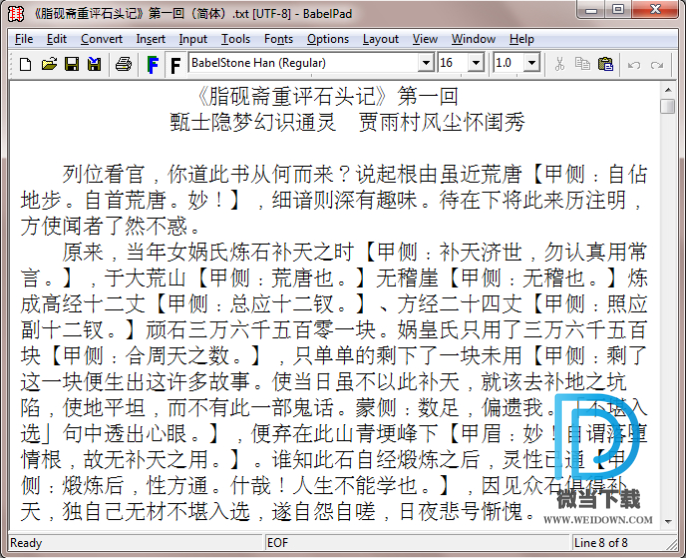
Task: Click the line spacing field showing 1.0
Action: [509, 63]
